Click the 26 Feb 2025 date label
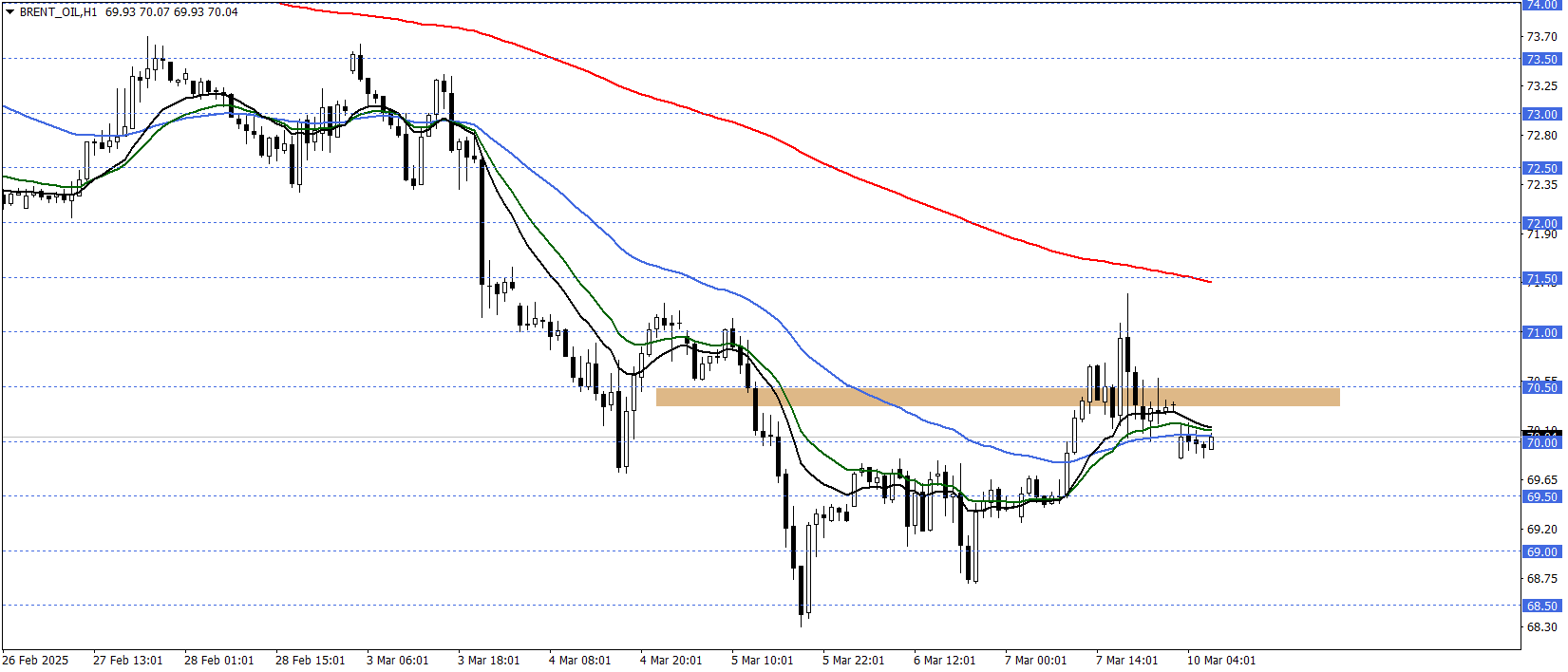Screen dimensions: 1568x672 click(x=35, y=660)
